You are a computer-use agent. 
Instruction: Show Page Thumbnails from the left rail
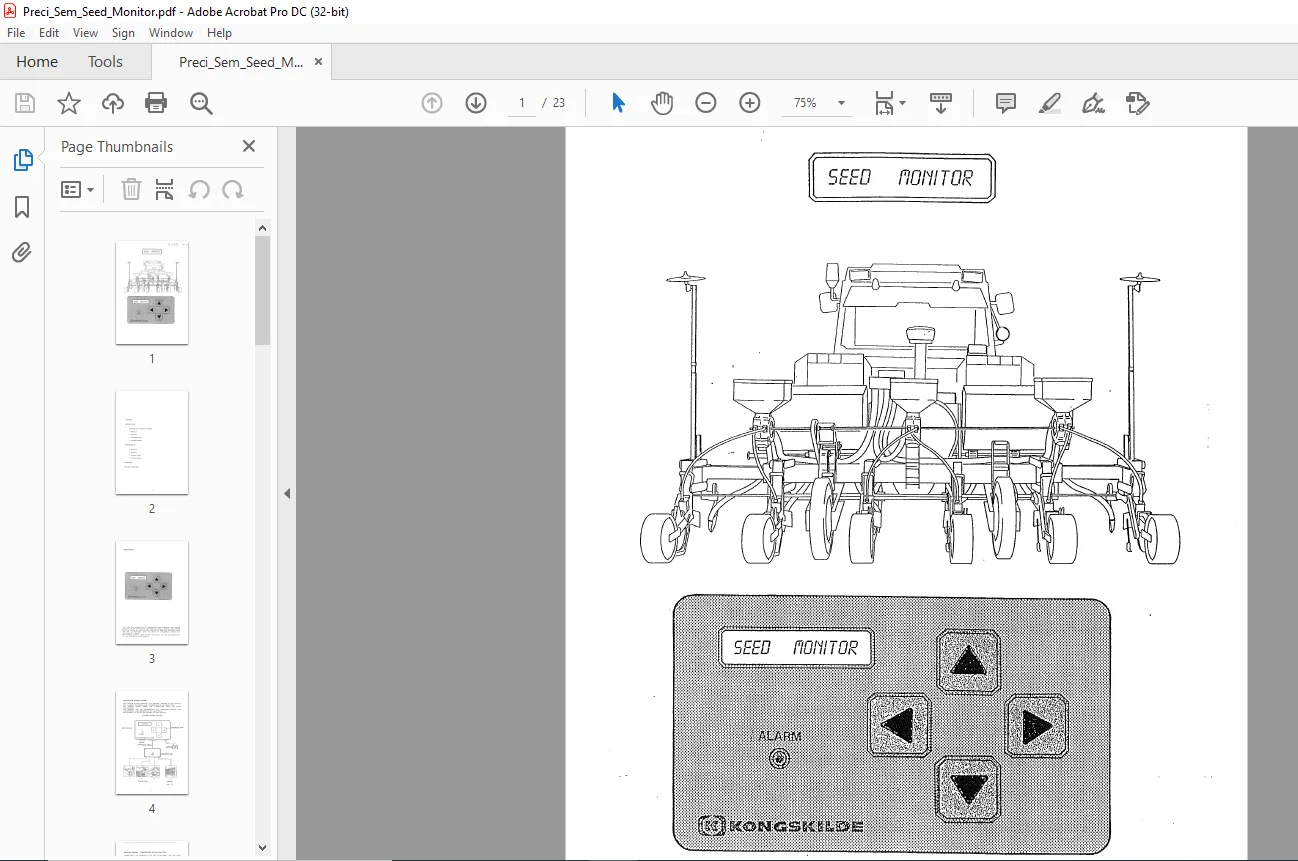pyautogui.click(x=22, y=160)
